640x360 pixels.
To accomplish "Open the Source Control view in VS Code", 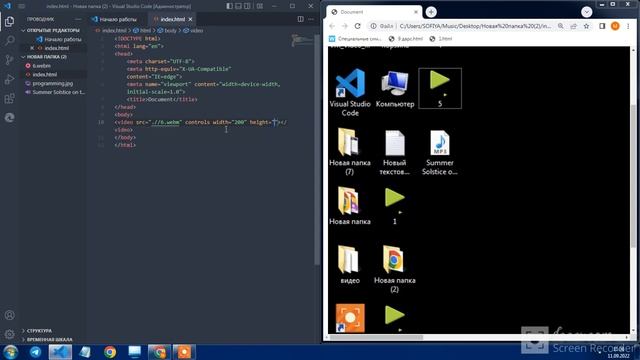I will point(9,60).
